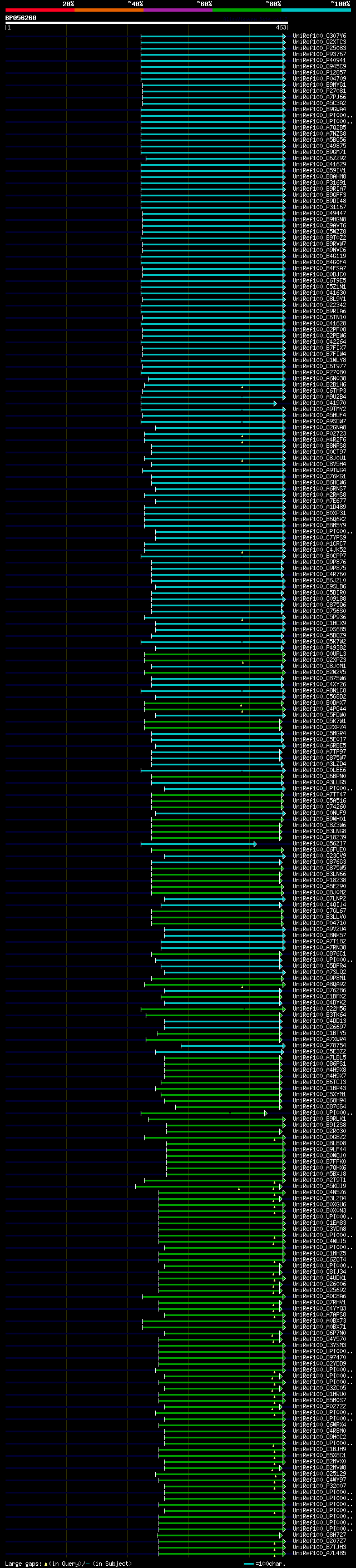Viewport: 356px width, 1568px height.
Task: Select label UniRef100_A5BG56
Action: point(319,140)
